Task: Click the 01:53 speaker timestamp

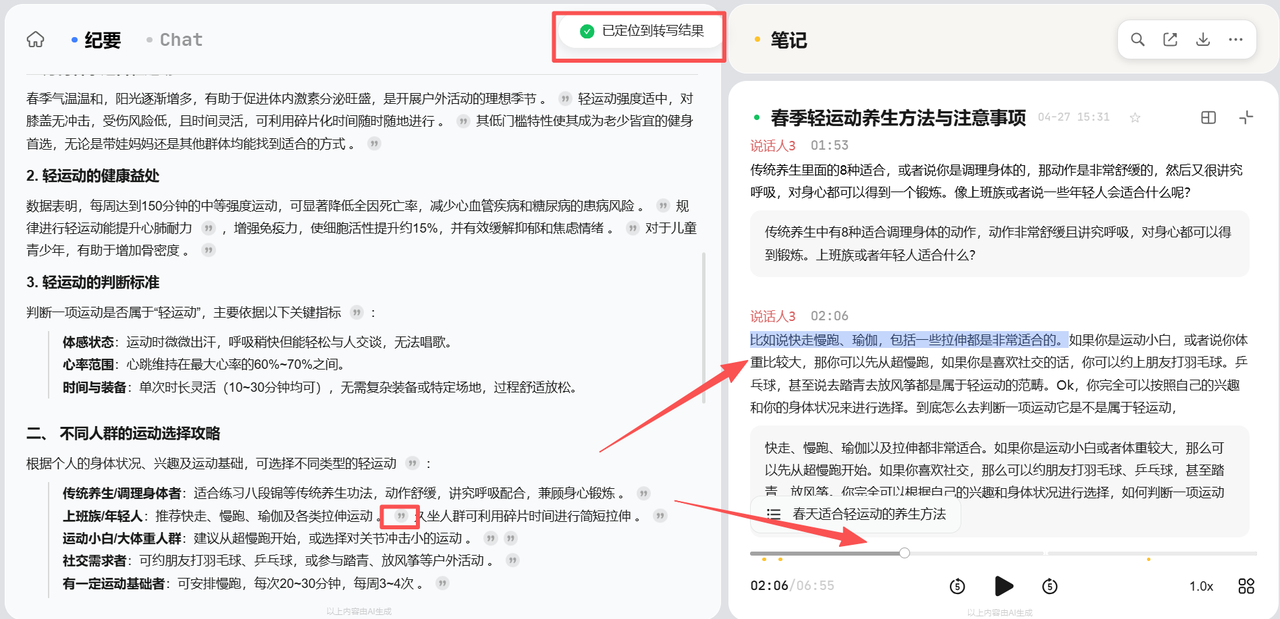Action: pos(830,146)
